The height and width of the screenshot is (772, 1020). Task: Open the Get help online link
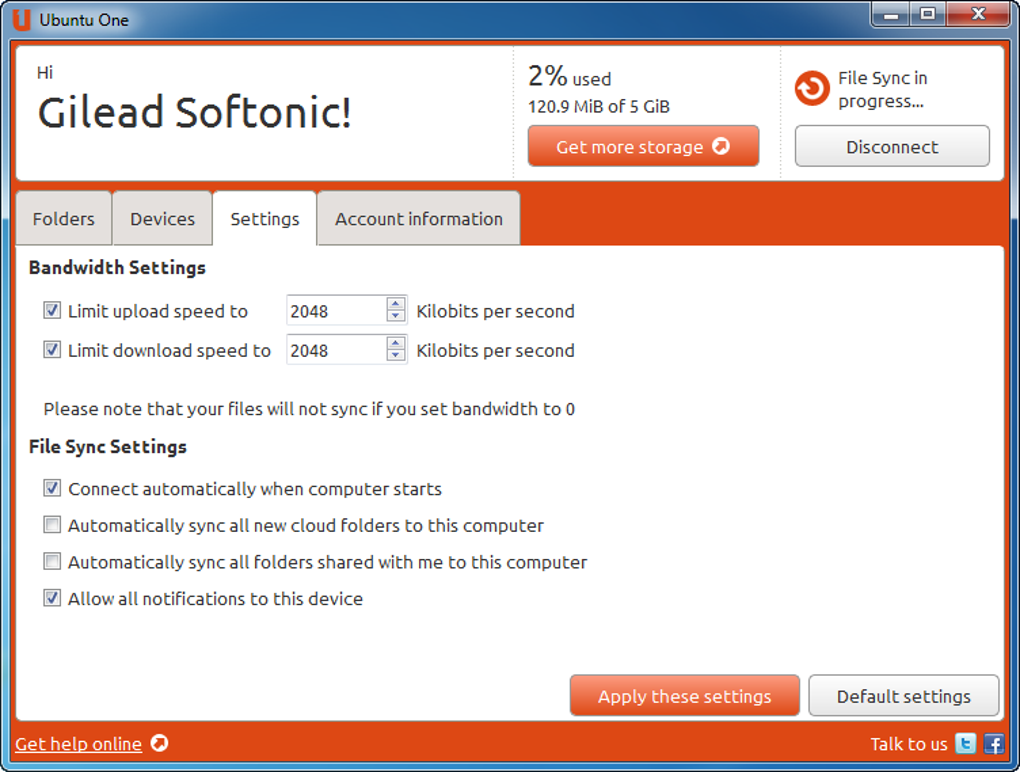point(78,743)
